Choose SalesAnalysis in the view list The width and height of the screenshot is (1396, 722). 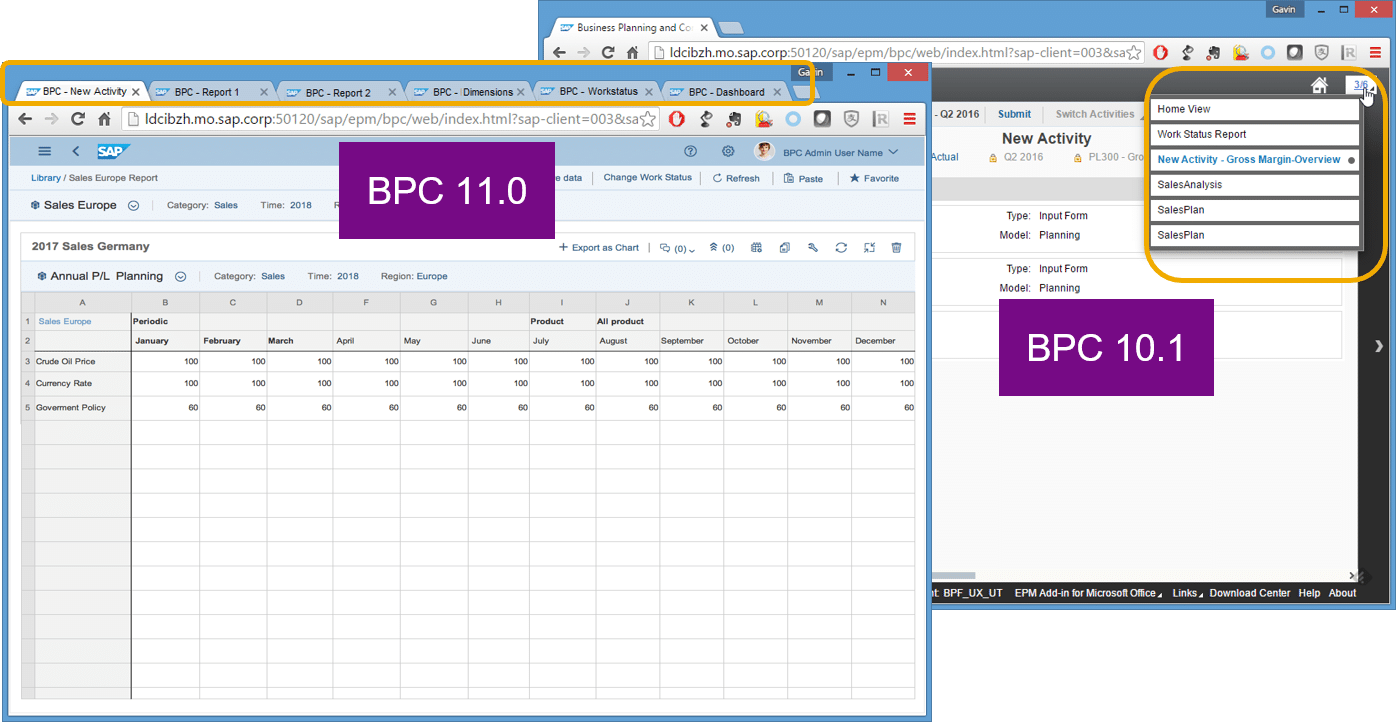click(x=1189, y=185)
